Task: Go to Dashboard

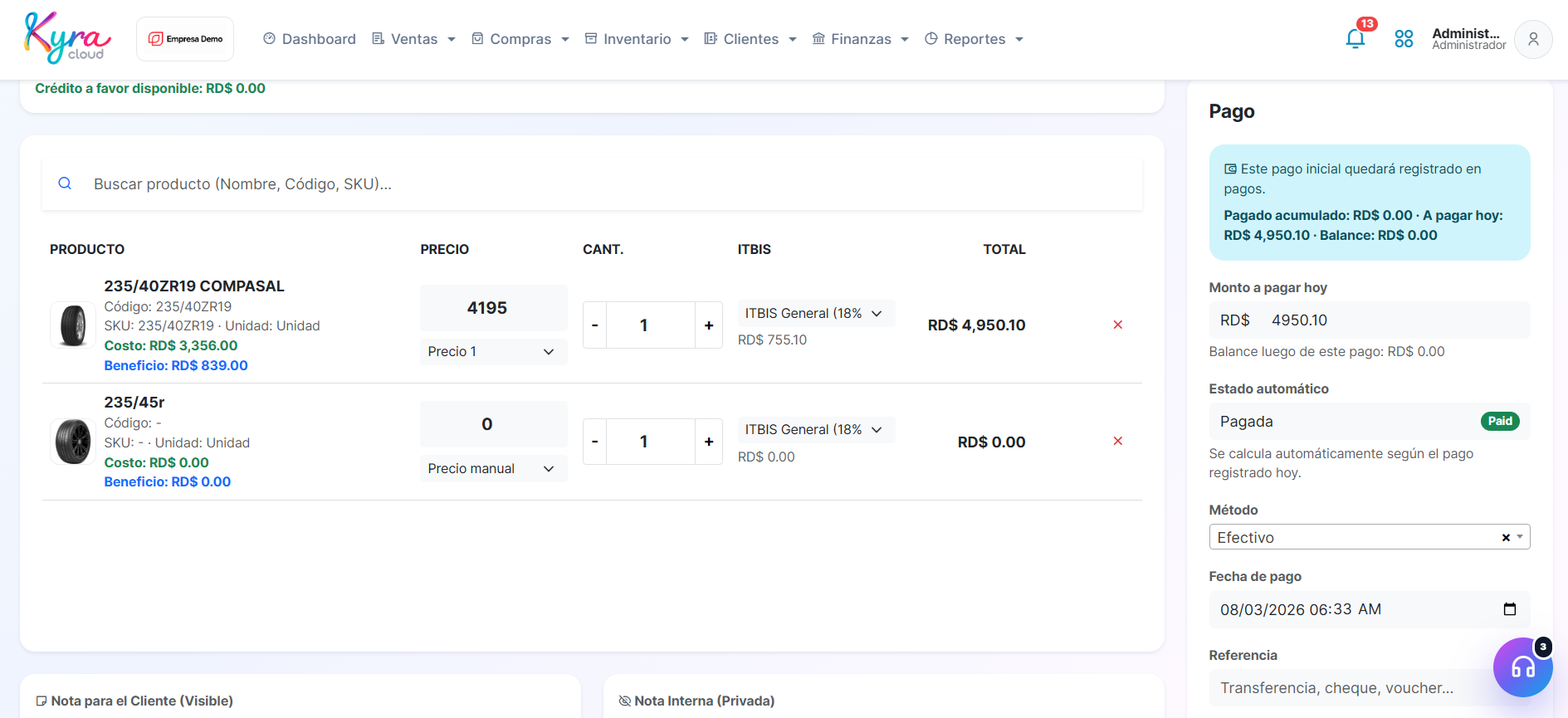Action: point(310,39)
